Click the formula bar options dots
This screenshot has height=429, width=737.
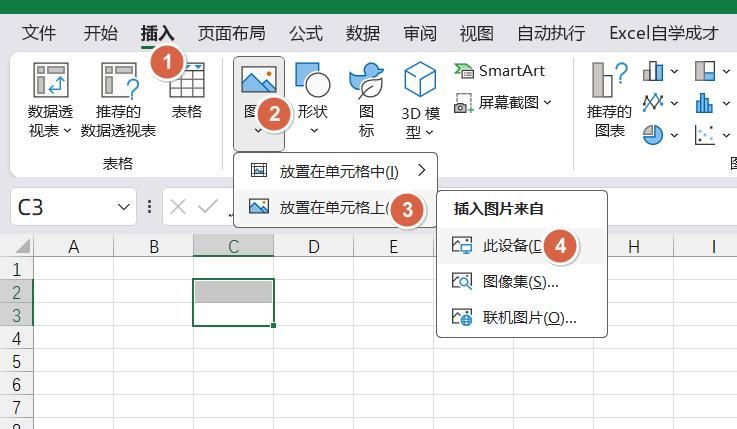[149, 207]
